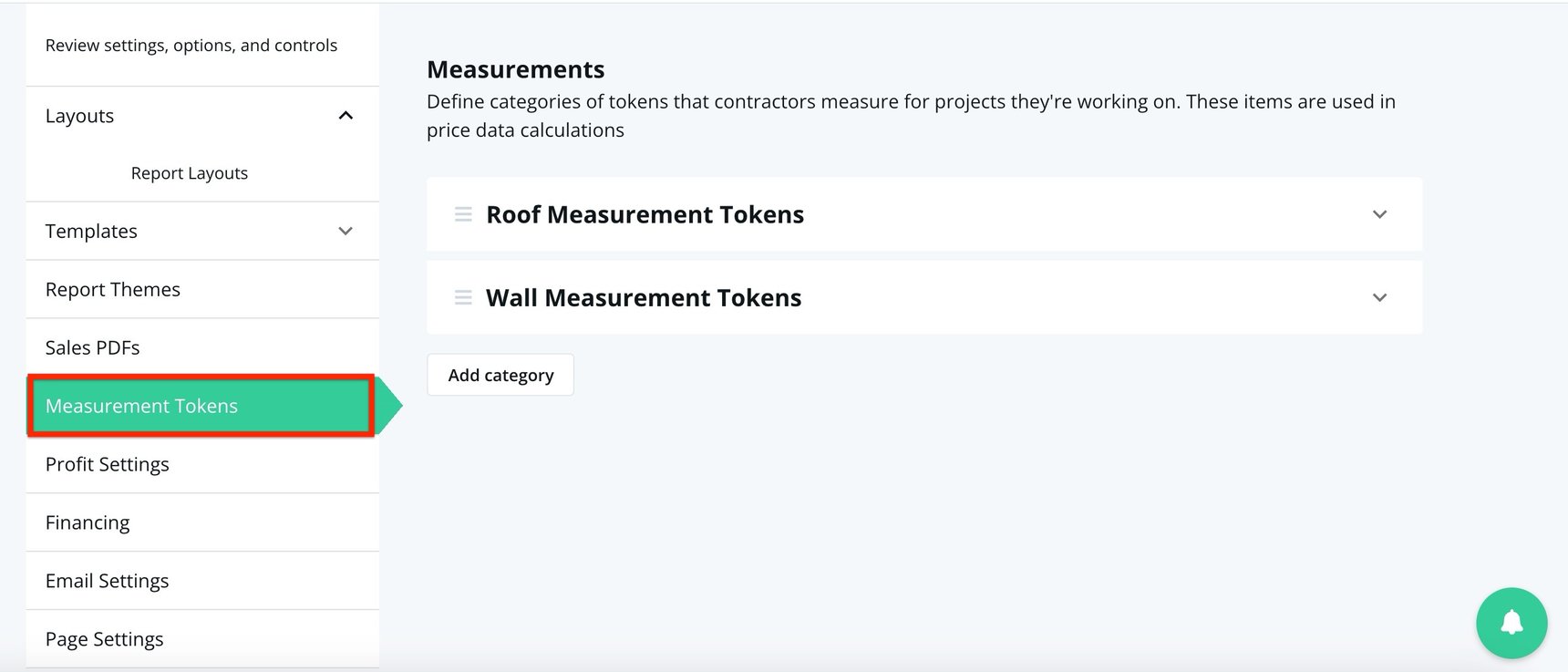The height and width of the screenshot is (672, 1568).
Task: Collapse the Layouts section in the sidebar
Action: point(345,116)
